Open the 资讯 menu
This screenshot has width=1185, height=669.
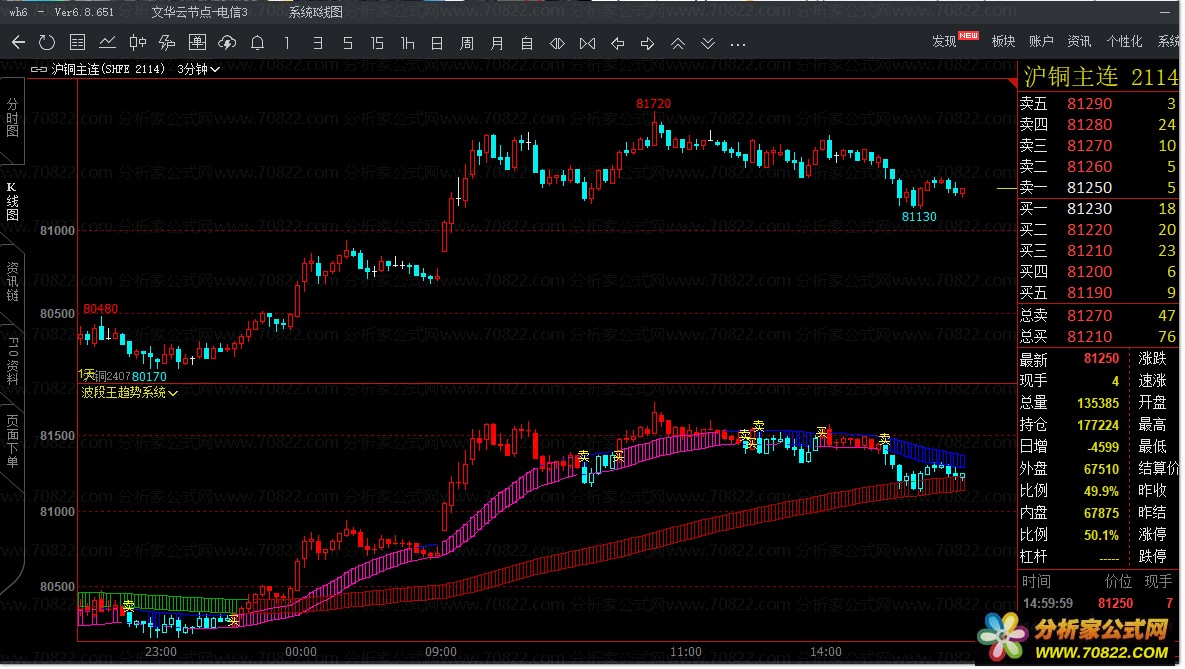[x=1079, y=42]
